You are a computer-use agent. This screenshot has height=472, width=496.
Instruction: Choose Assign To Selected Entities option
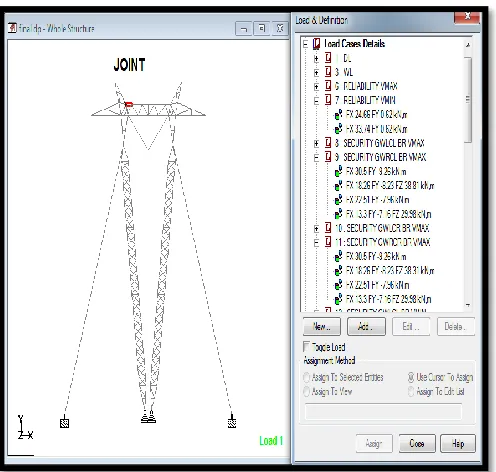[306, 377]
